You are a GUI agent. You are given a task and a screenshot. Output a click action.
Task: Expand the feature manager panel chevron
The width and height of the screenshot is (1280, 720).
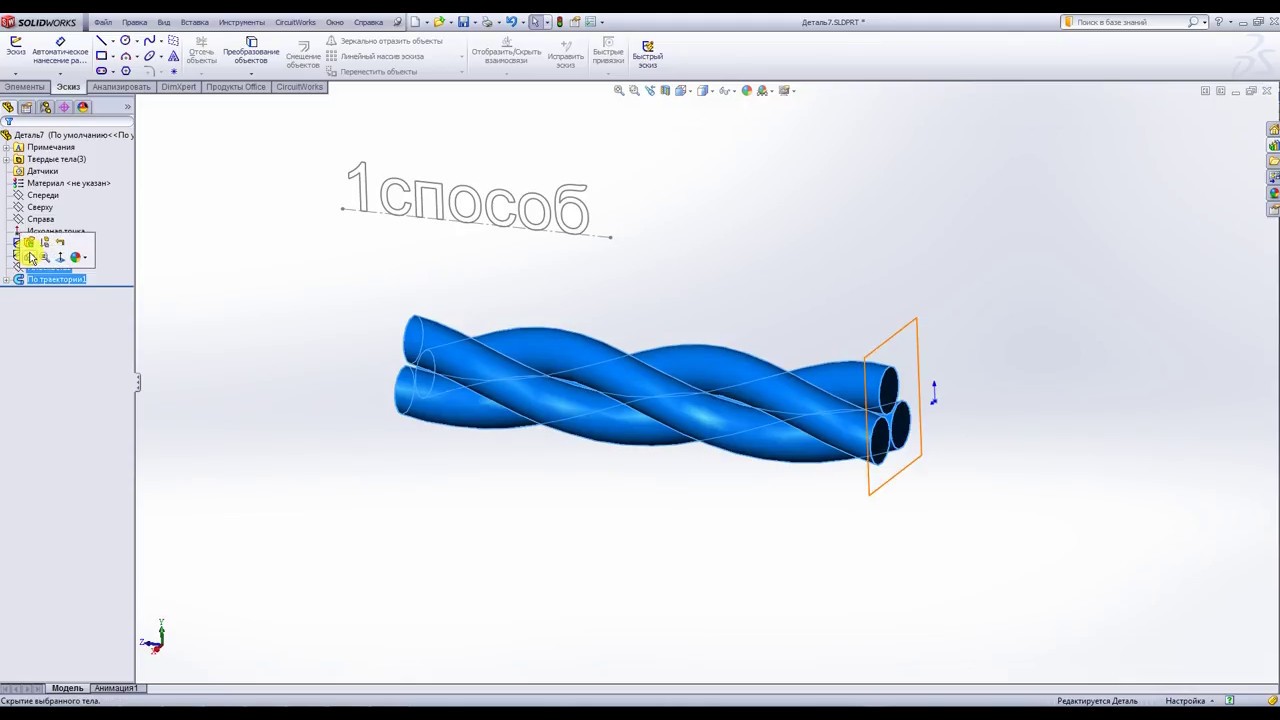[x=127, y=107]
